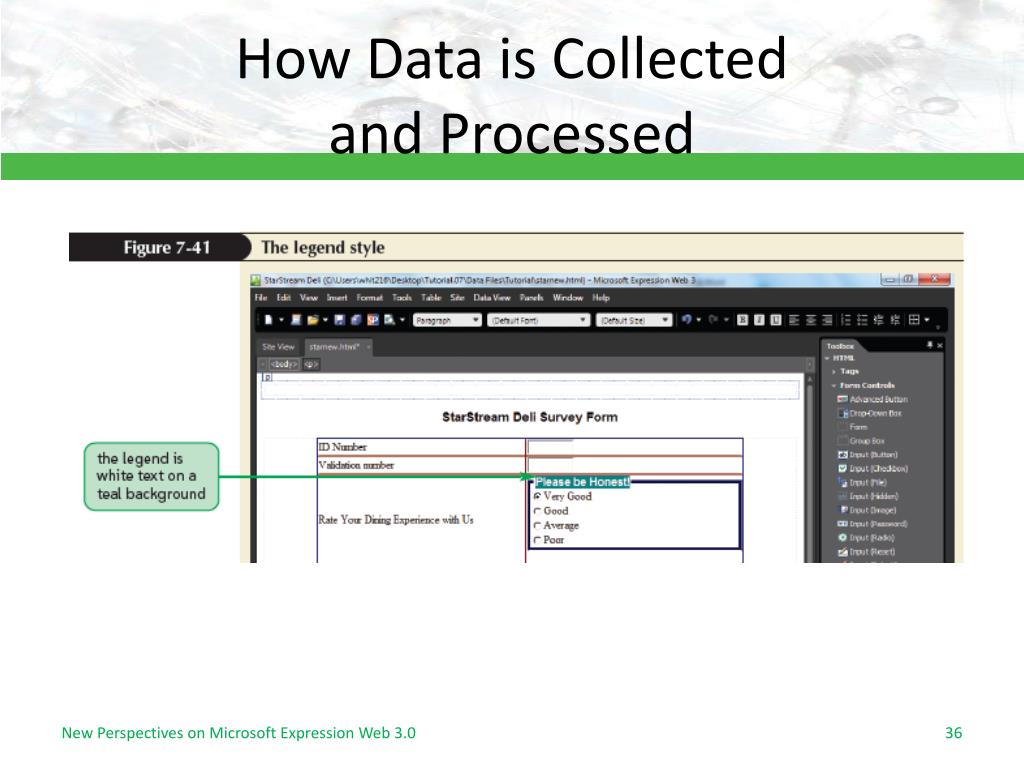
Task: Select the Average radio button
Action: coord(537,526)
